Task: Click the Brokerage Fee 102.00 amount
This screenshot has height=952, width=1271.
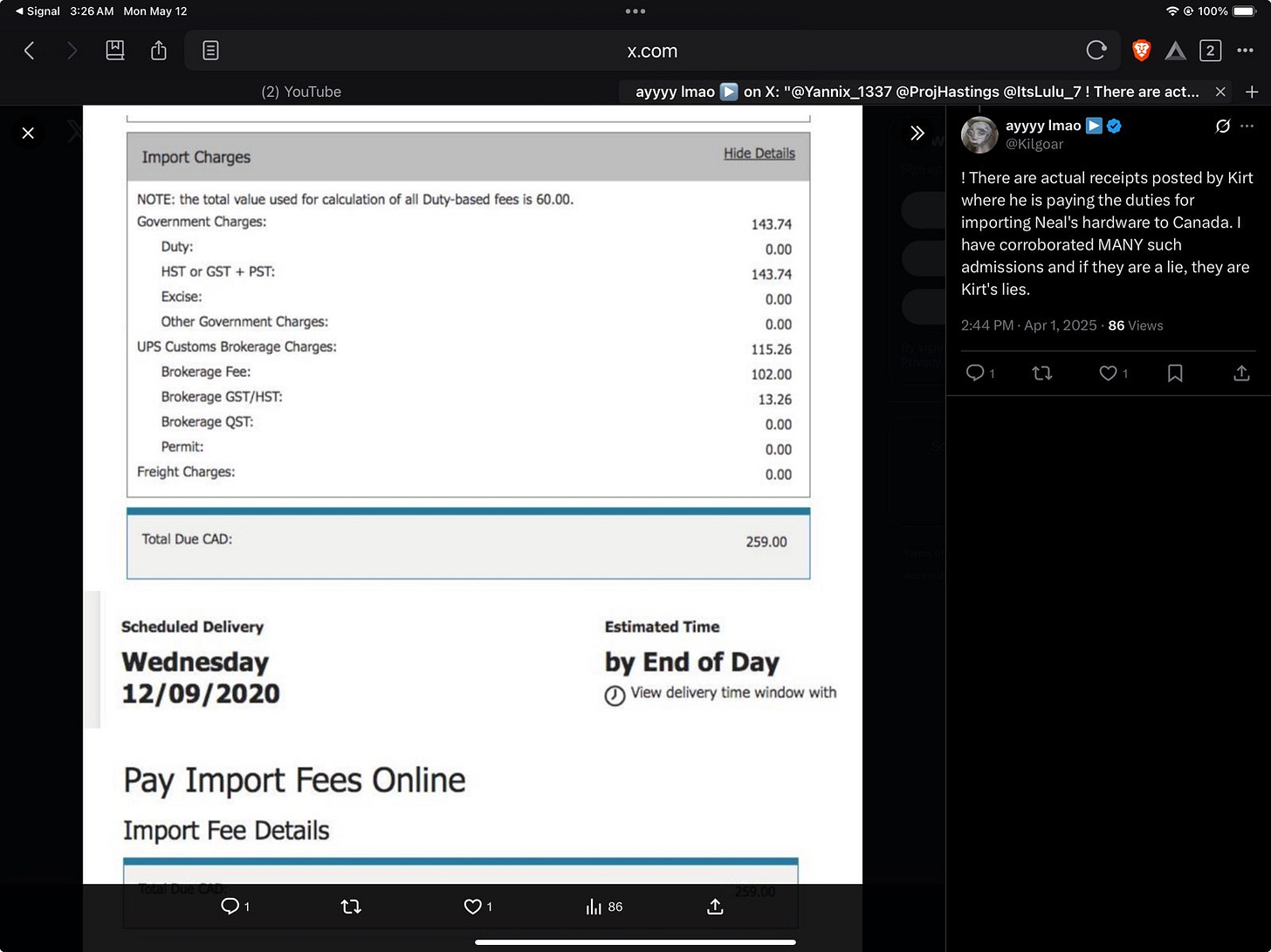Action: pyautogui.click(x=772, y=374)
